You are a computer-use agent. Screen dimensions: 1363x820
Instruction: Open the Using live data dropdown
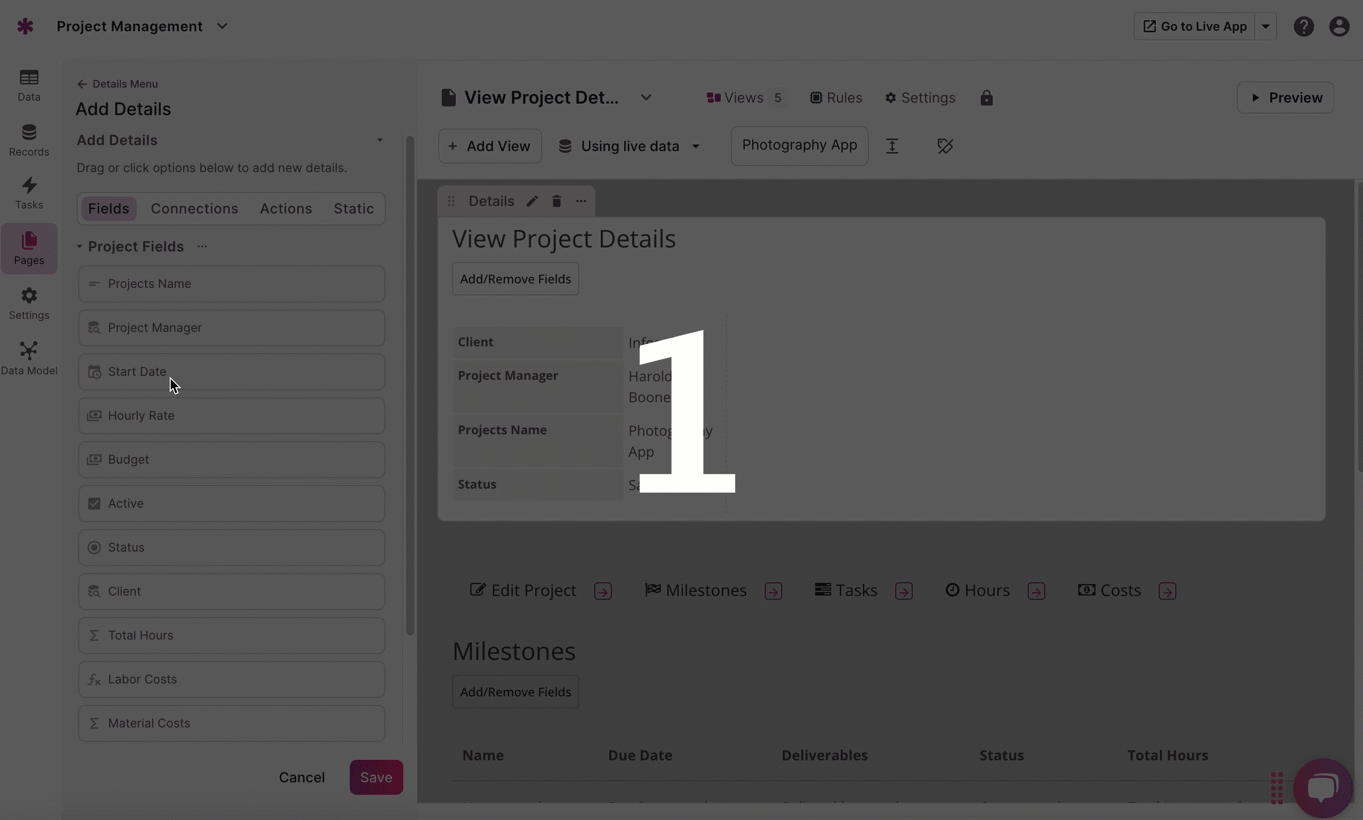pos(629,146)
